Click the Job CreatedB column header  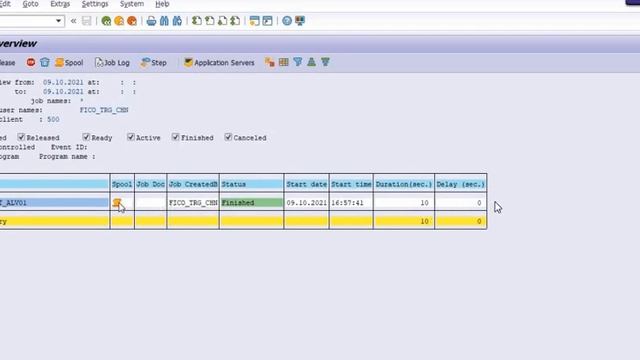[193, 184]
